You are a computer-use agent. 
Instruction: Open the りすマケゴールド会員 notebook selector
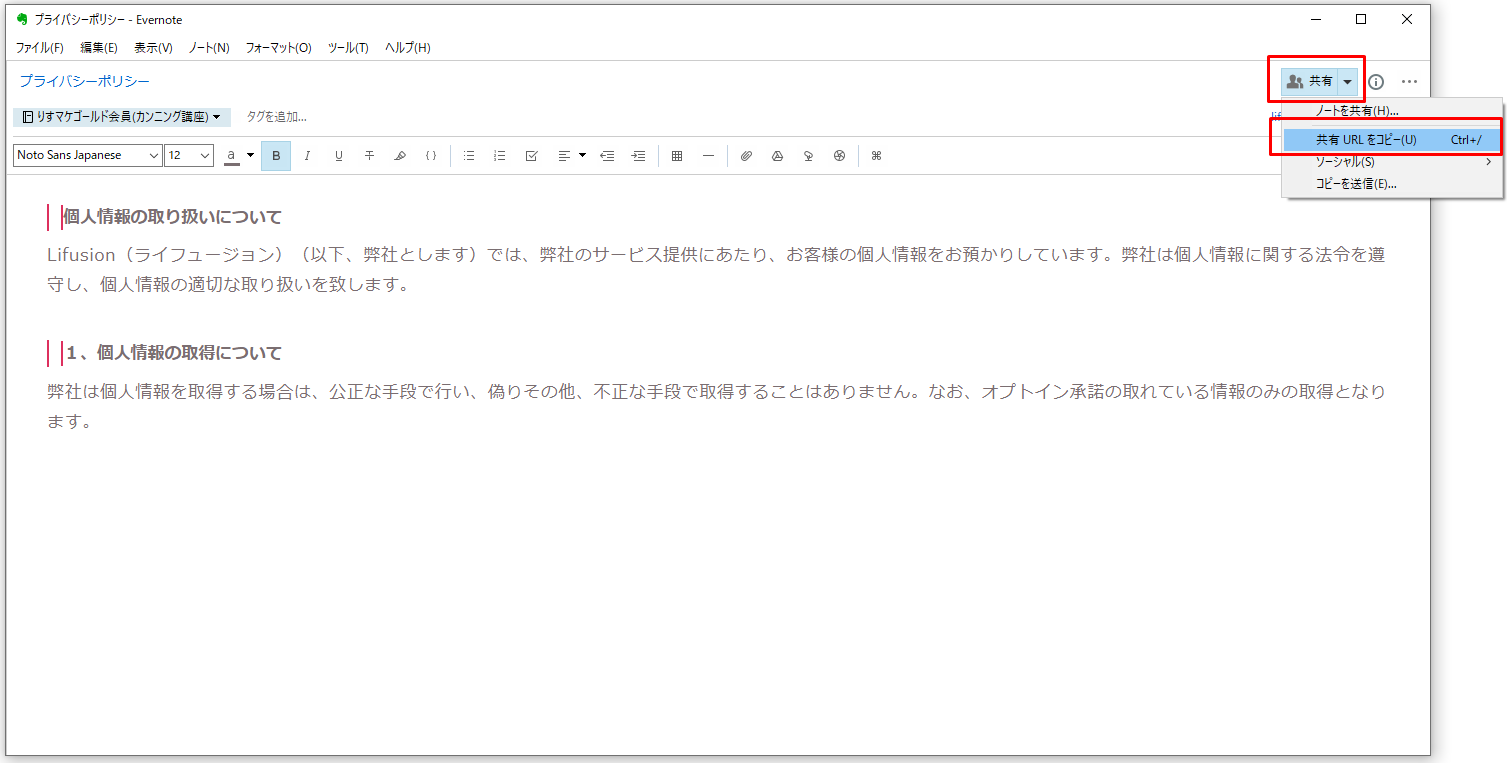click(122, 117)
